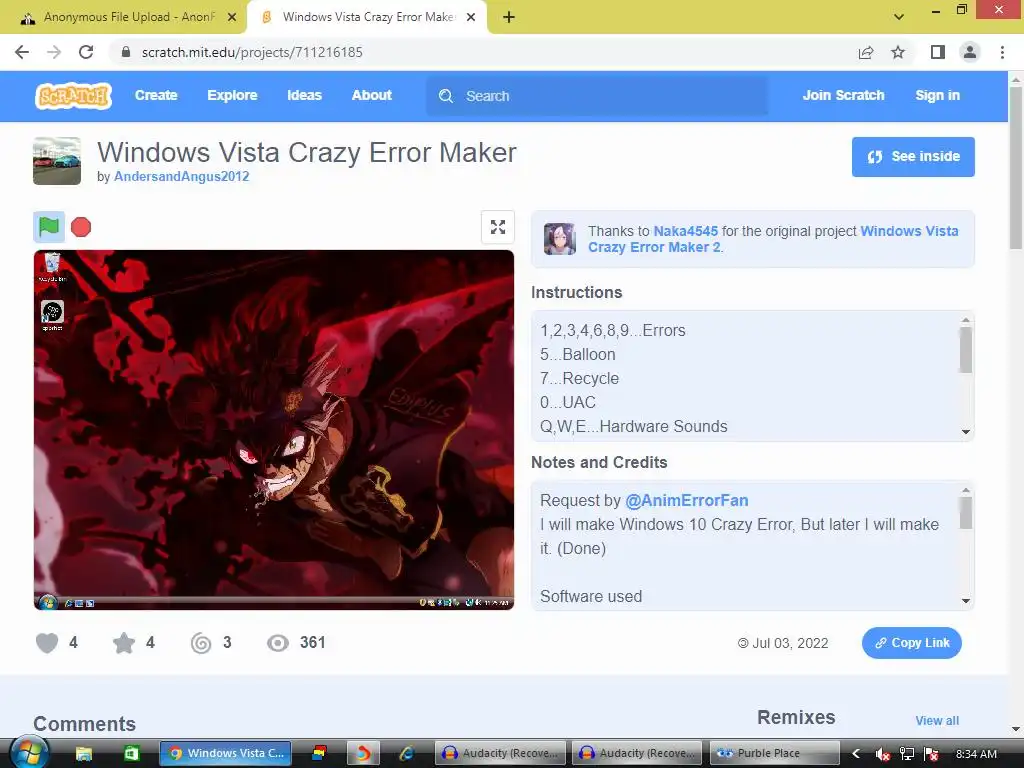Image resolution: width=1024 pixels, height=768 pixels.
Task: Open @AnimErrorFan profile link
Action: coord(686,500)
